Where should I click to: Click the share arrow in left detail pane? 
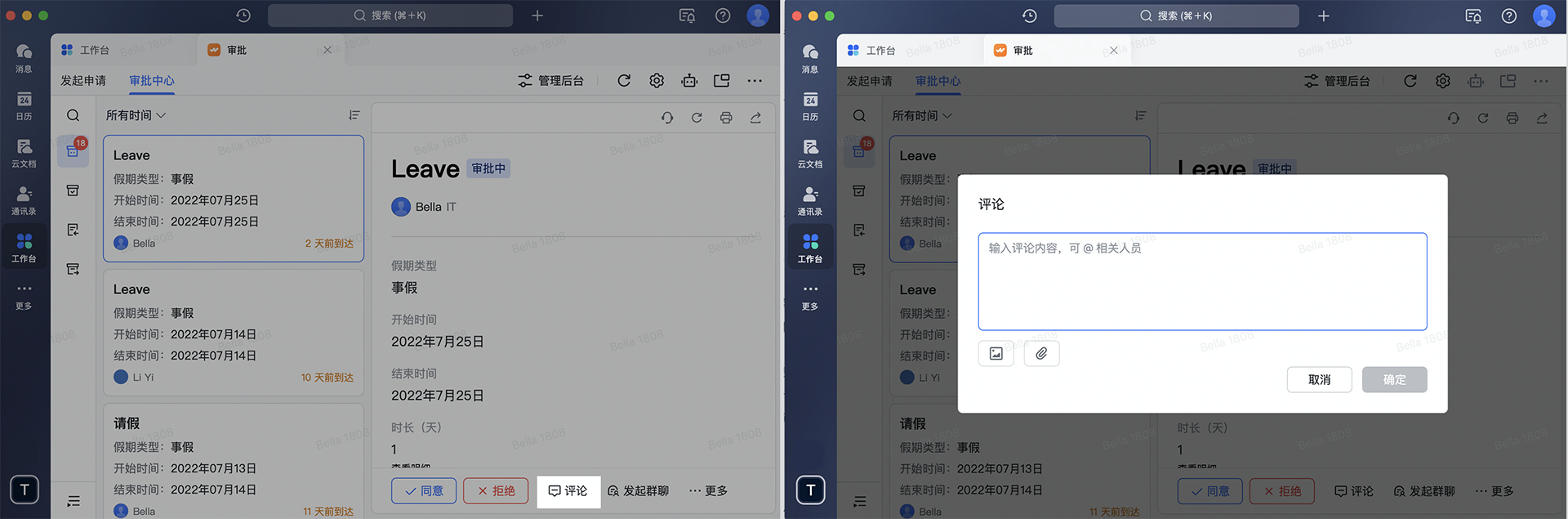point(755,118)
